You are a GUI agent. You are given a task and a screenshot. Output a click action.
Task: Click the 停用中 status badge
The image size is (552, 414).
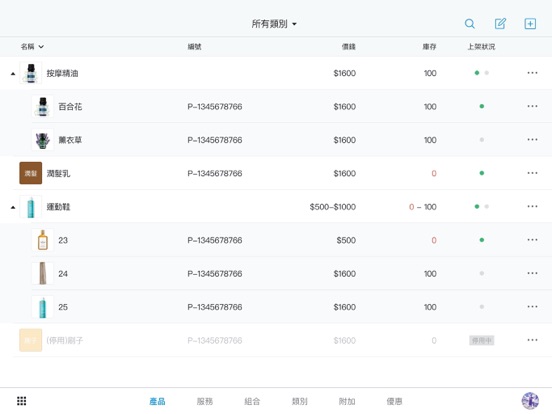[x=482, y=340]
